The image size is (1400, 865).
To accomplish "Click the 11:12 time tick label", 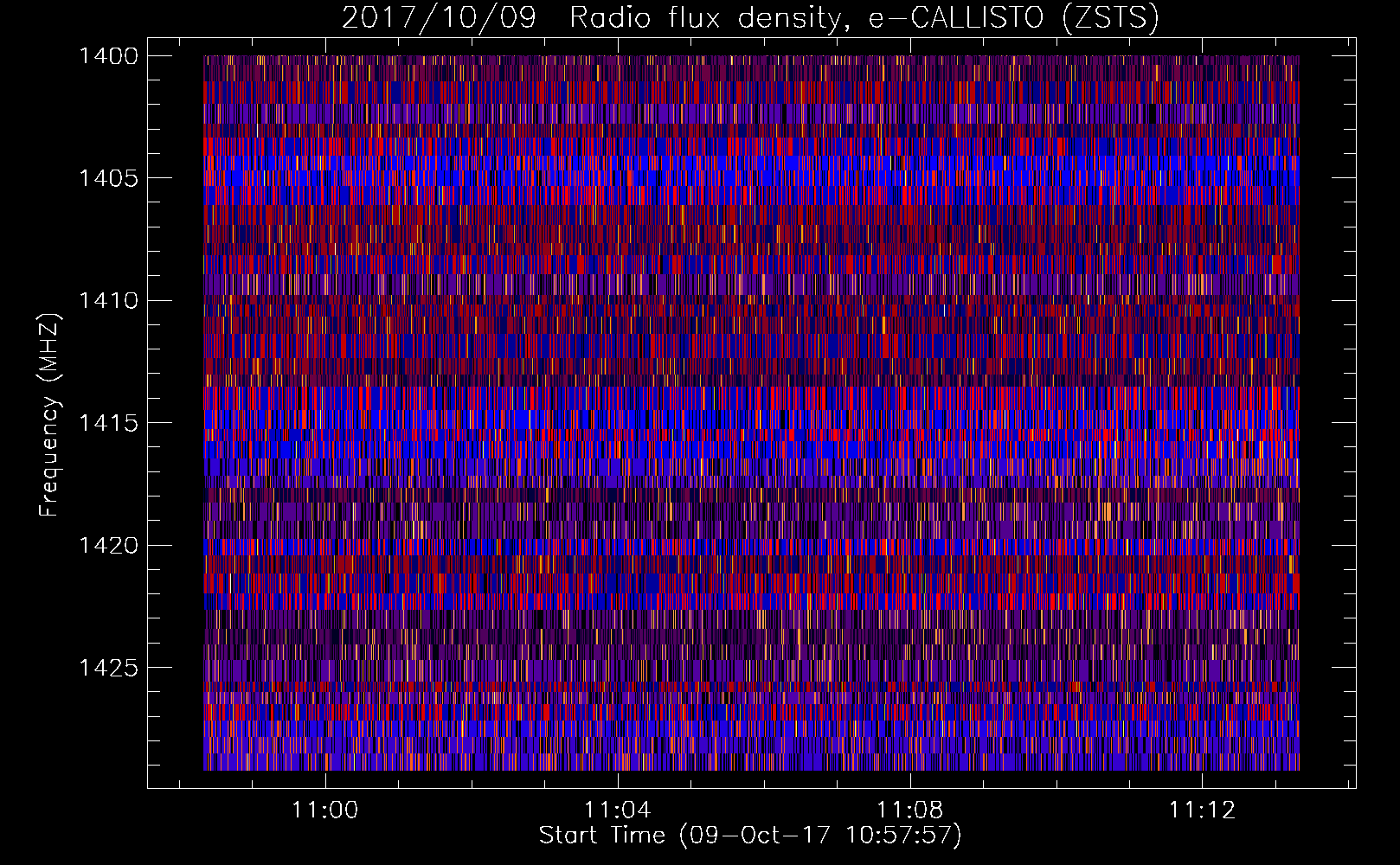I will tap(1202, 811).
